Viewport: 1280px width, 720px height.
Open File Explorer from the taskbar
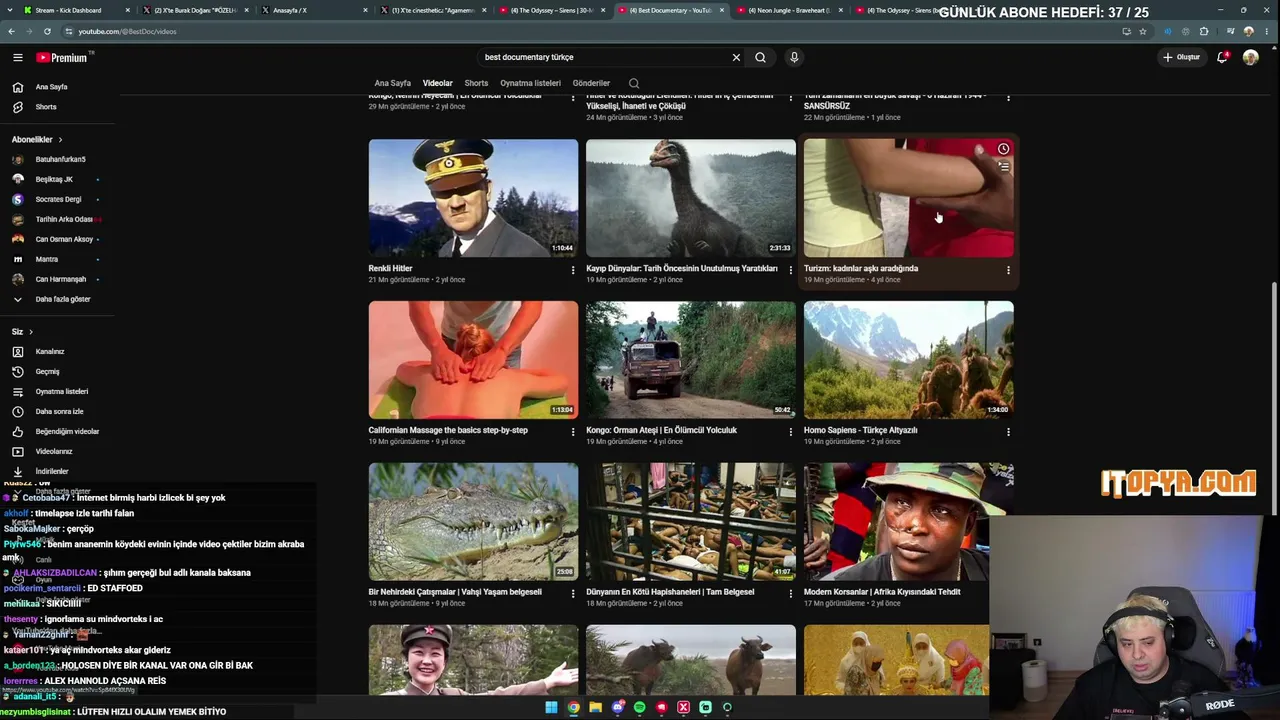click(595, 707)
